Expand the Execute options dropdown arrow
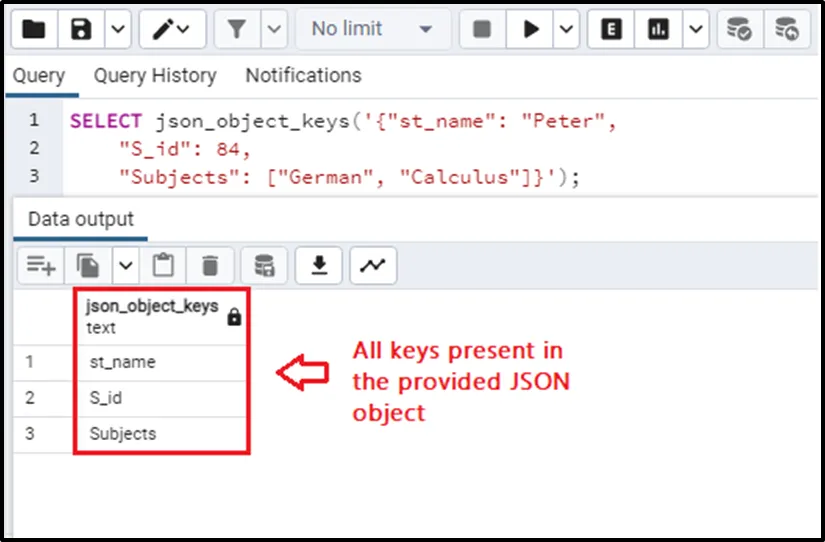The height and width of the screenshot is (542, 825). [568, 29]
